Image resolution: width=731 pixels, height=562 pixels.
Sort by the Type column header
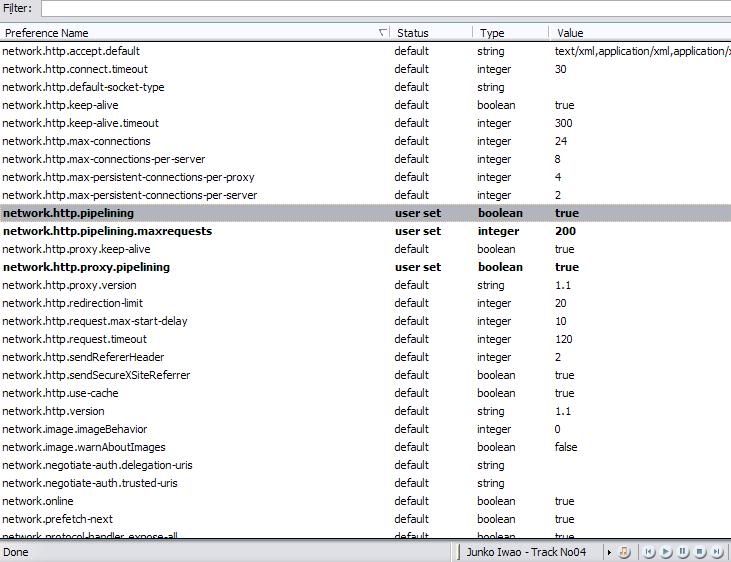(511, 33)
